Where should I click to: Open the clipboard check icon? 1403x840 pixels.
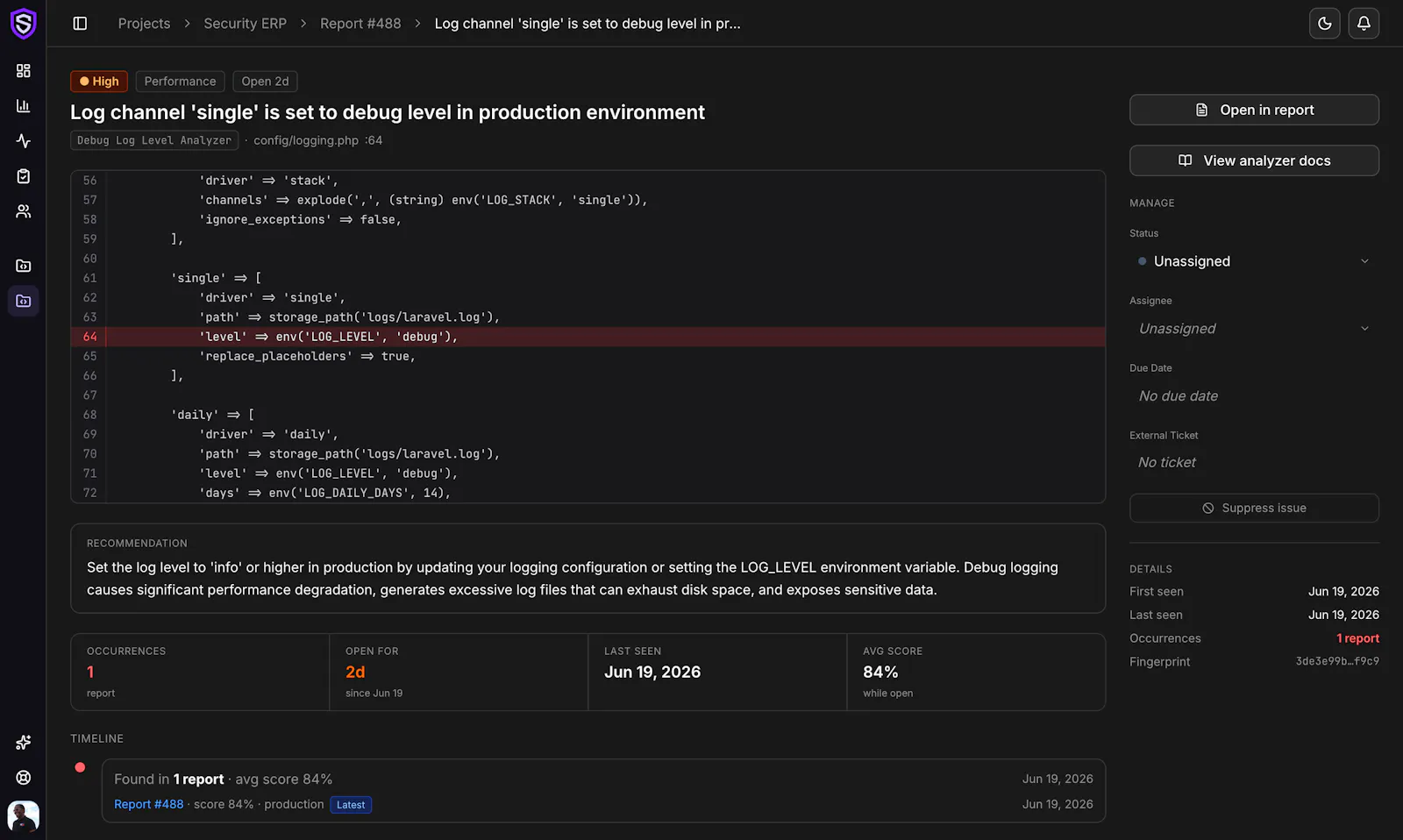pyautogui.click(x=24, y=176)
